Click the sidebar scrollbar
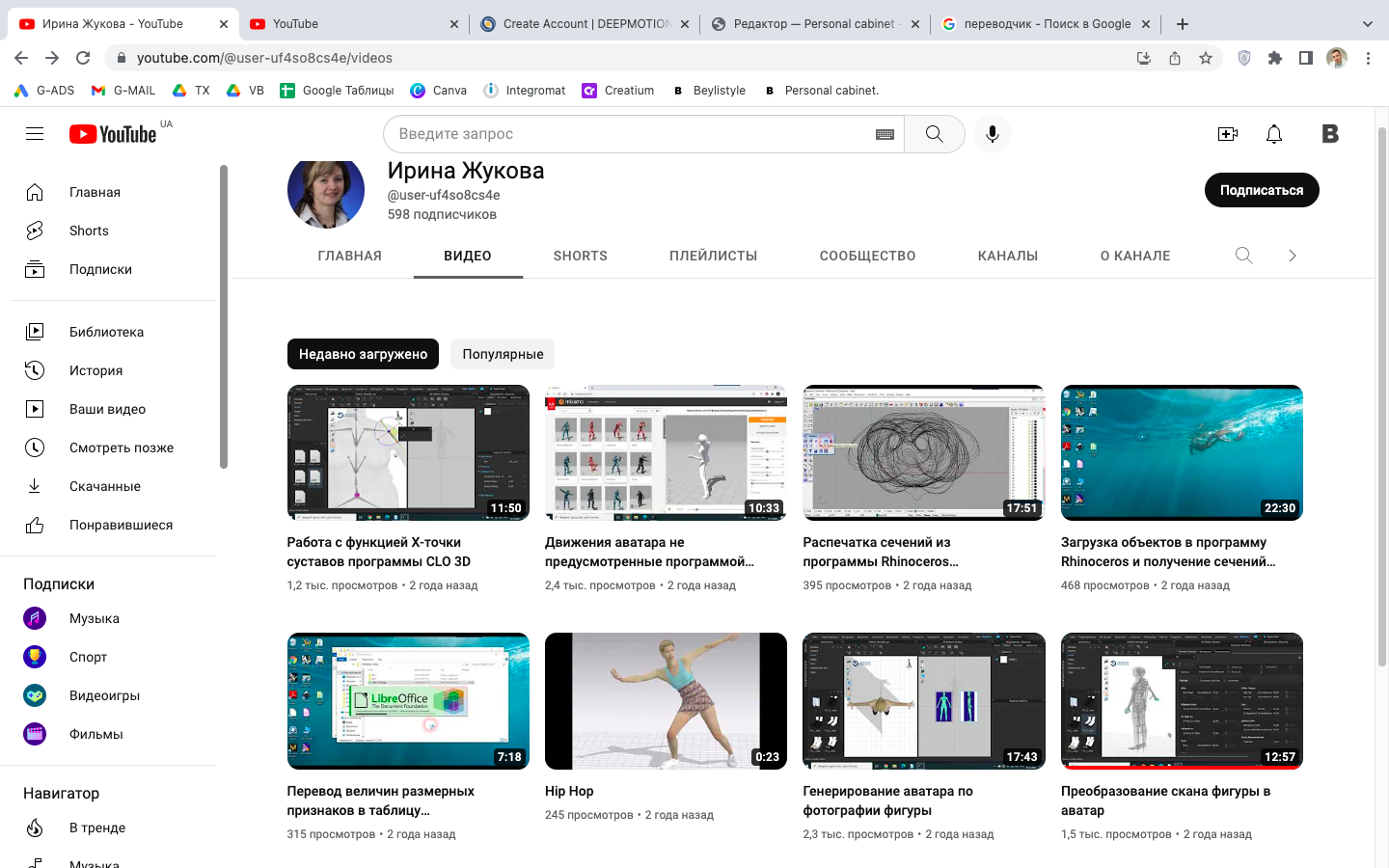The image size is (1389, 868). (x=224, y=316)
